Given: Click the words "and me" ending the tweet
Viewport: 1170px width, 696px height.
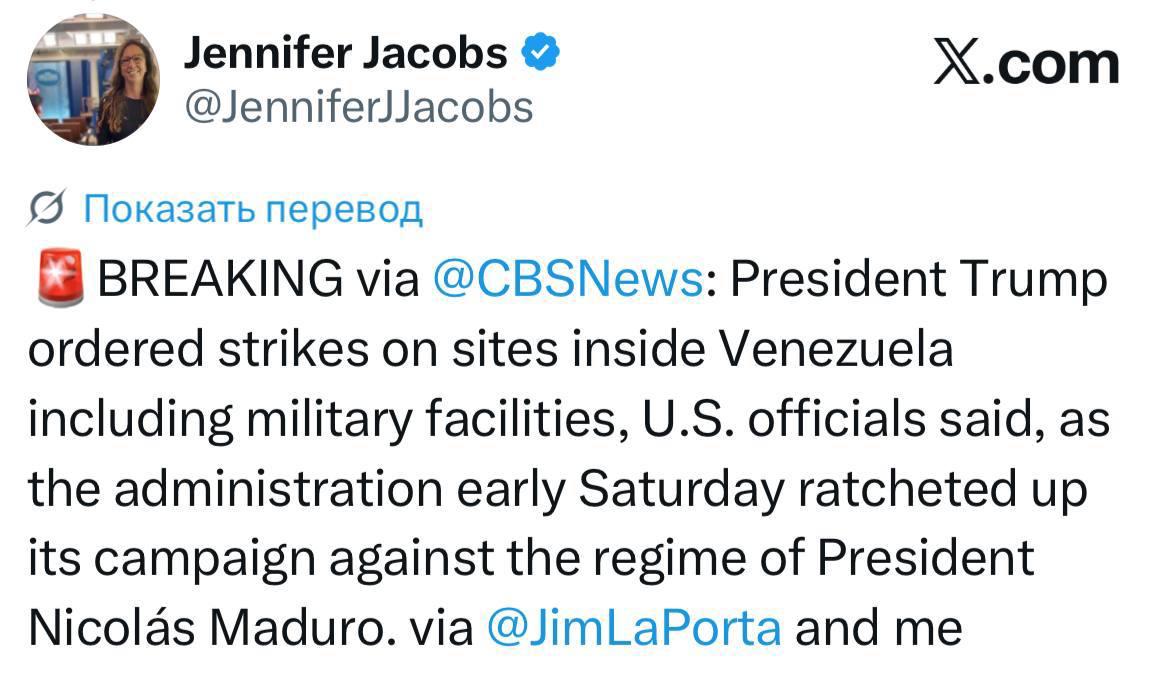Looking at the screenshot, I should tap(878, 628).
